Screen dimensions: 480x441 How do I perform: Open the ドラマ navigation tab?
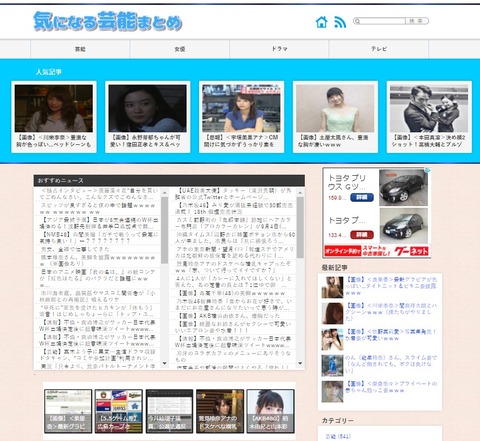tap(279, 49)
